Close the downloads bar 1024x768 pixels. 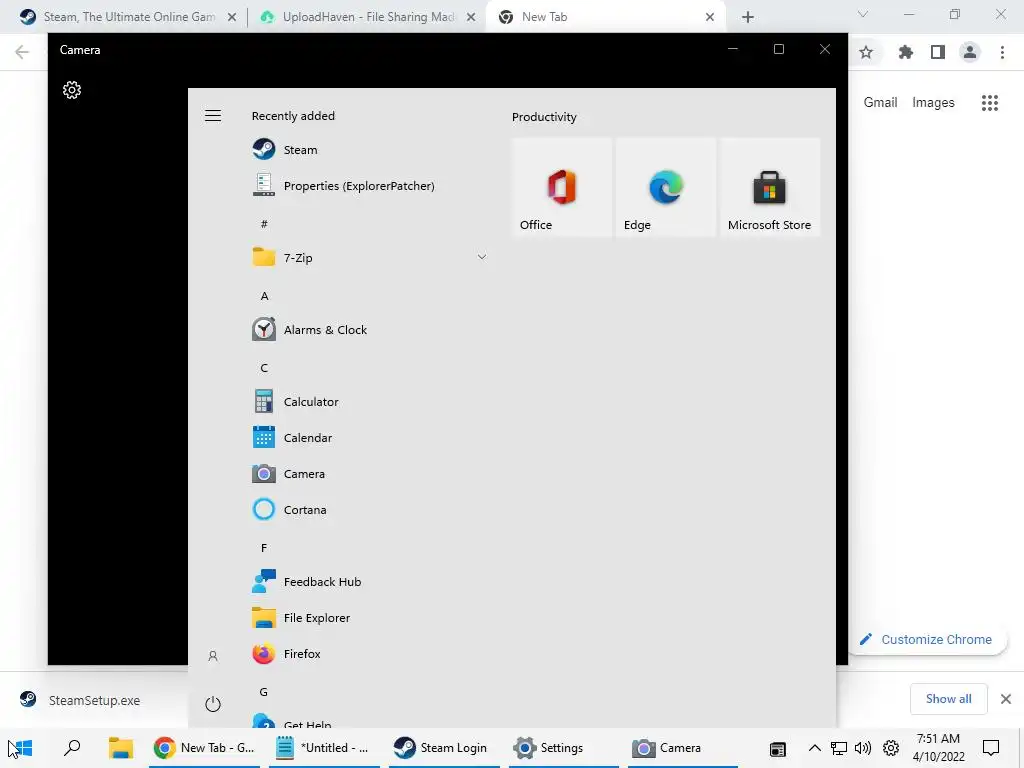[1006, 699]
